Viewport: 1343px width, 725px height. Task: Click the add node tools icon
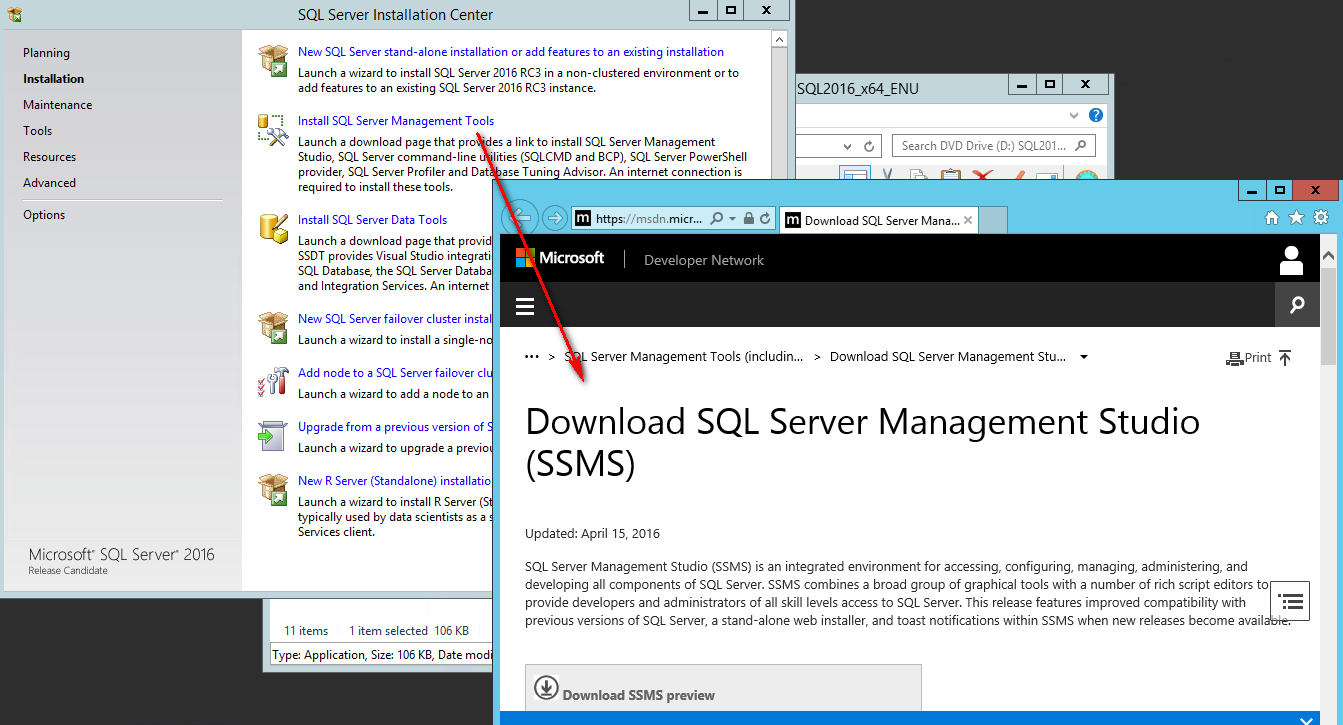point(273,380)
